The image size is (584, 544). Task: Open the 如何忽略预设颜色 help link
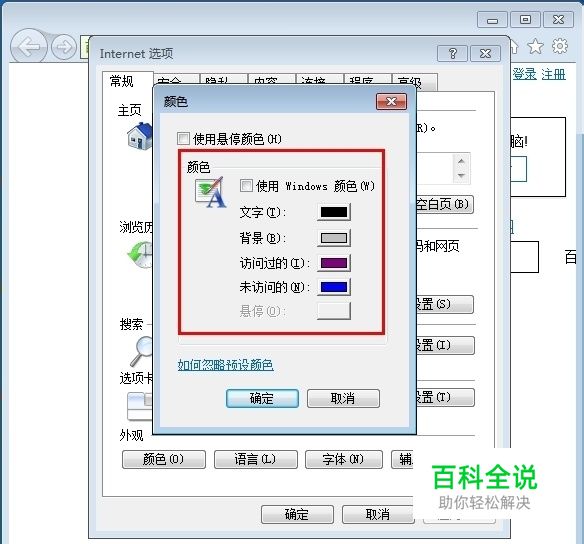point(225,365)
